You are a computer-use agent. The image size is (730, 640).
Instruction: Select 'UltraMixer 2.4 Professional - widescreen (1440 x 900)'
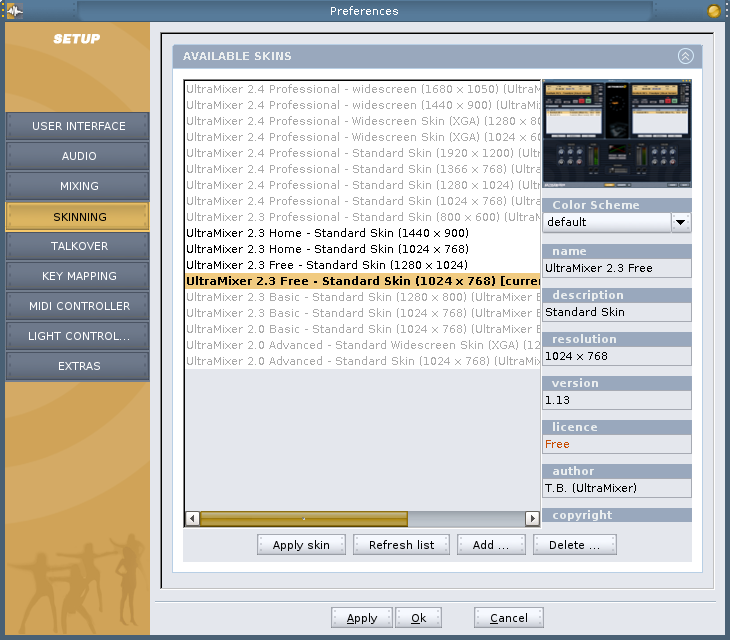tap(362, 105)
